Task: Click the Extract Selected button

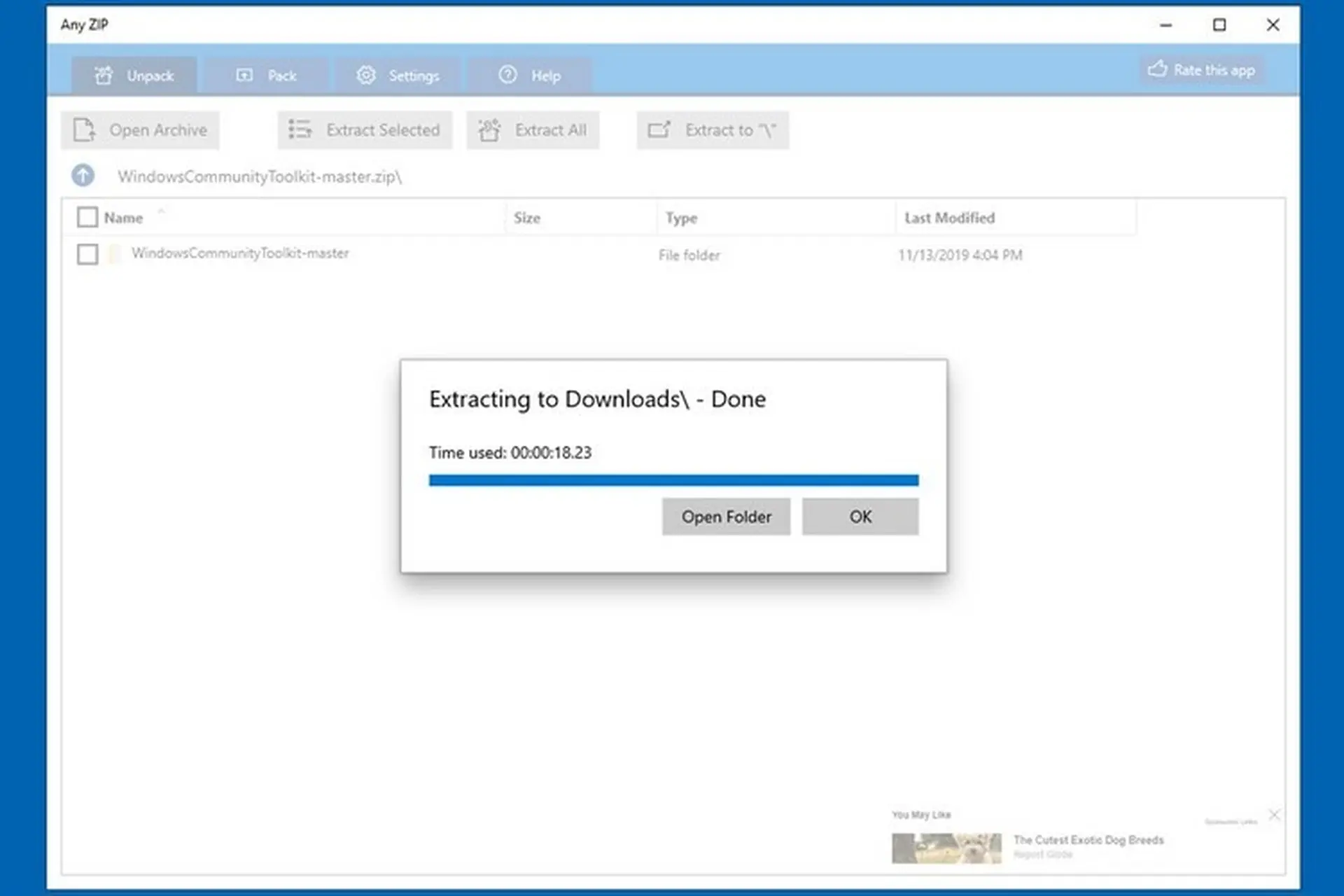Action: (365, 130)
